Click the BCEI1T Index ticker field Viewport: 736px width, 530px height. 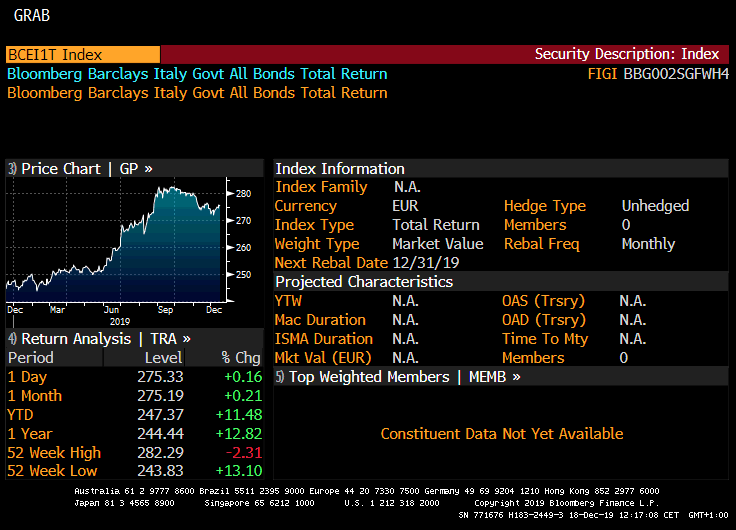point(83,54)
